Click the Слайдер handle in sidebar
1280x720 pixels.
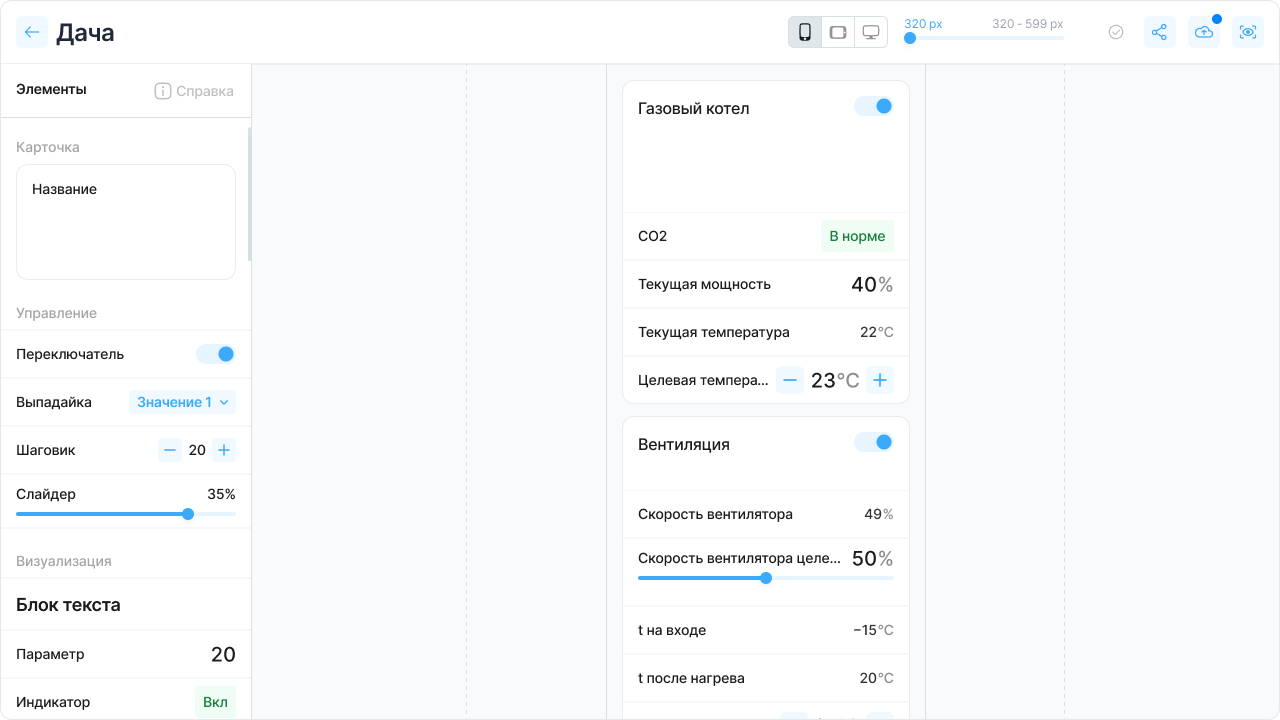pos(188,514)
